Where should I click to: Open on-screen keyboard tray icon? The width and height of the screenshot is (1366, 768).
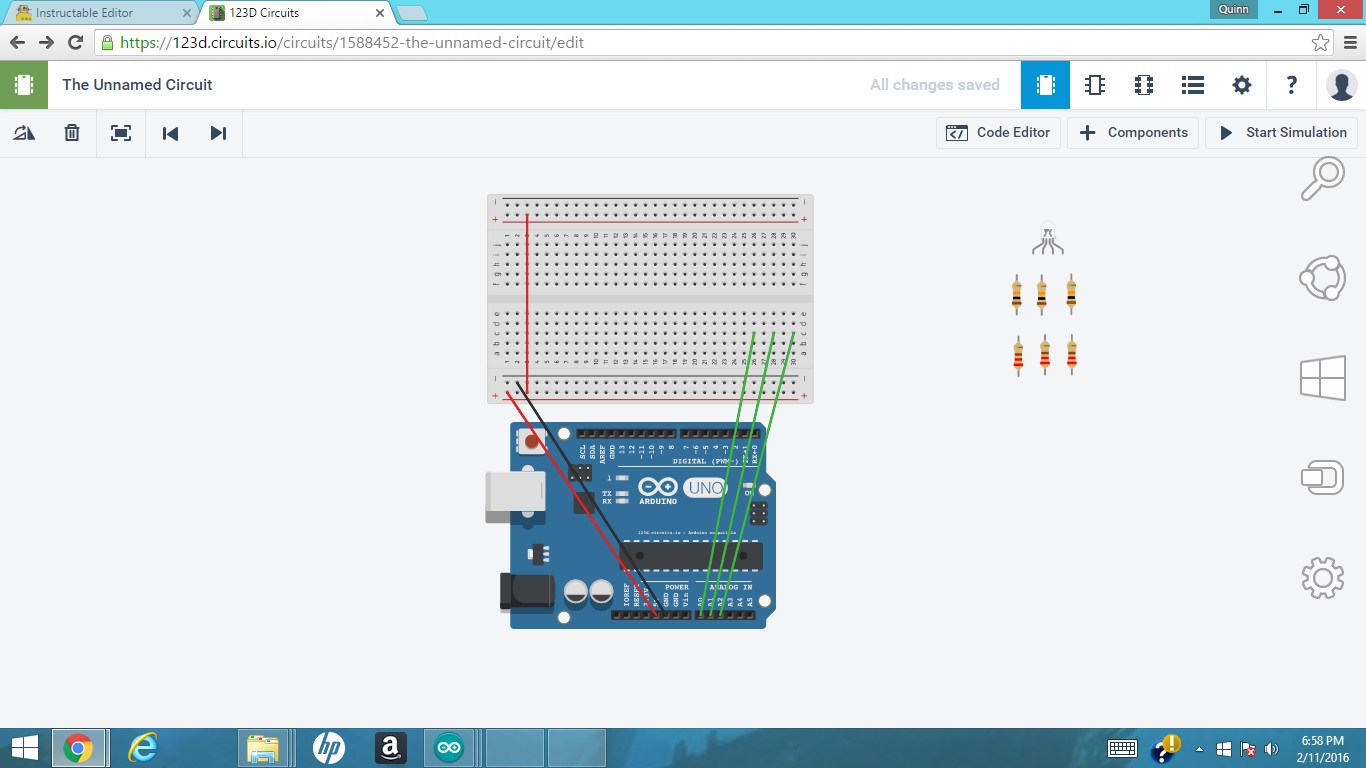(x=1122, y=748)
